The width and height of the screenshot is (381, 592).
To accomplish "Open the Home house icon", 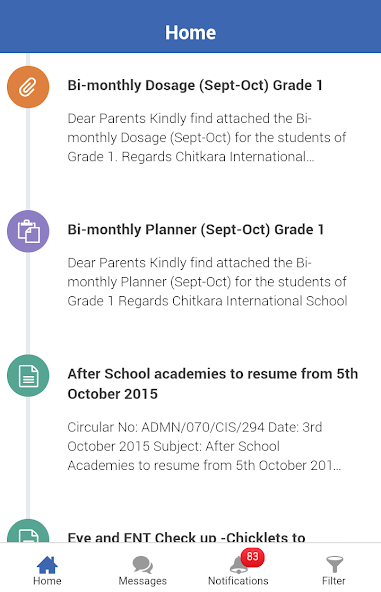I will [47, 564].
